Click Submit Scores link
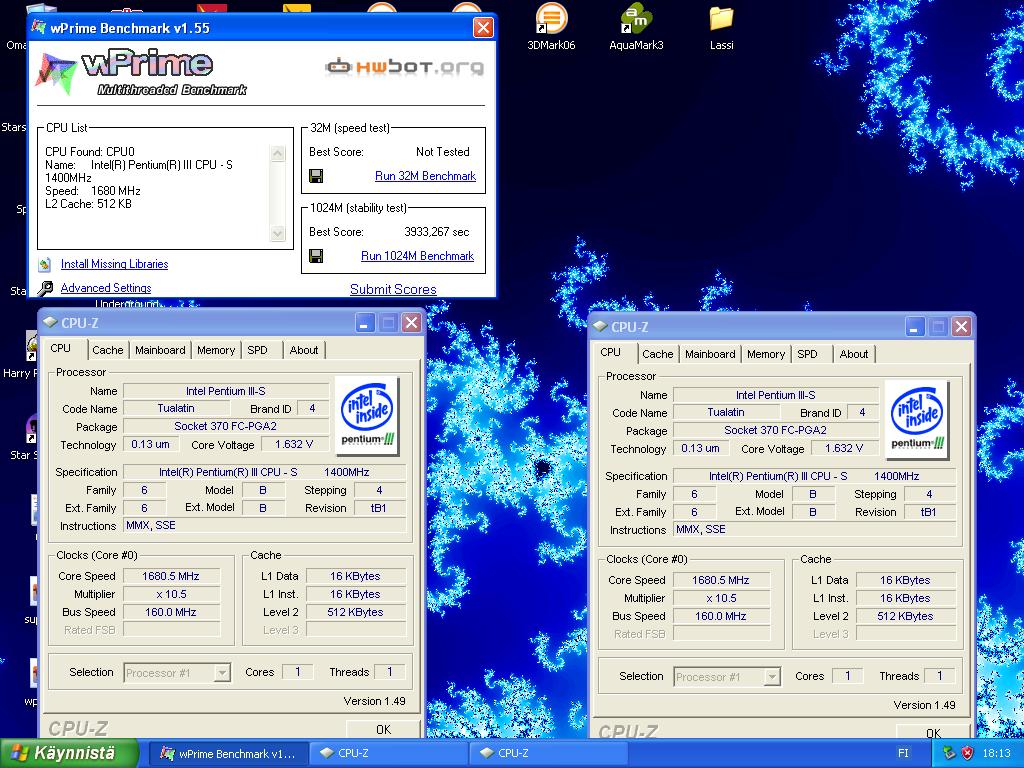Screen dimensions: 1024x768 pos(393,289)
